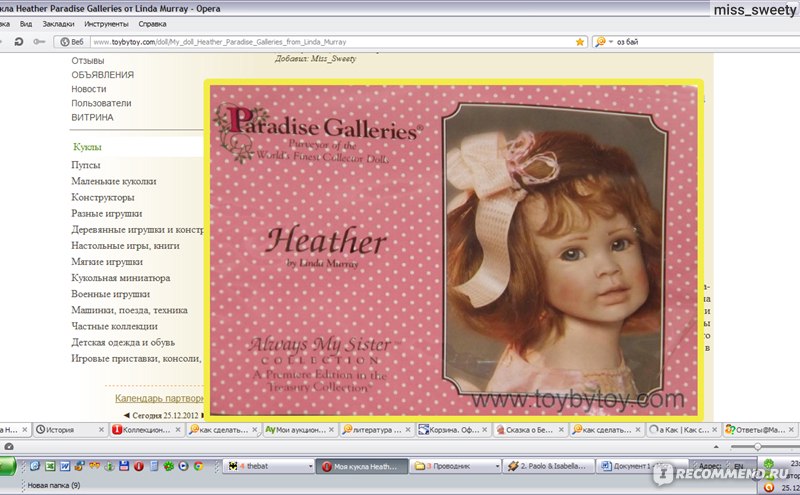Select the Пупсы category
Screen dimensions: 800x495
[86, 165]
